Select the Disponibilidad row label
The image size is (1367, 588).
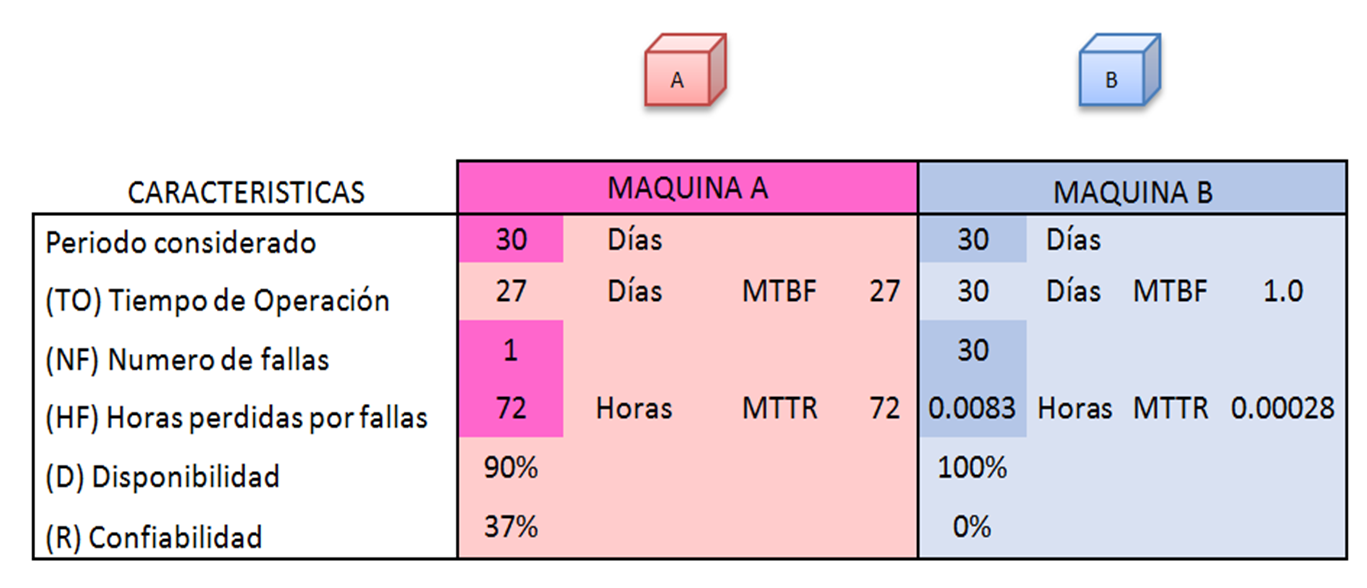[x=162, y=477]
